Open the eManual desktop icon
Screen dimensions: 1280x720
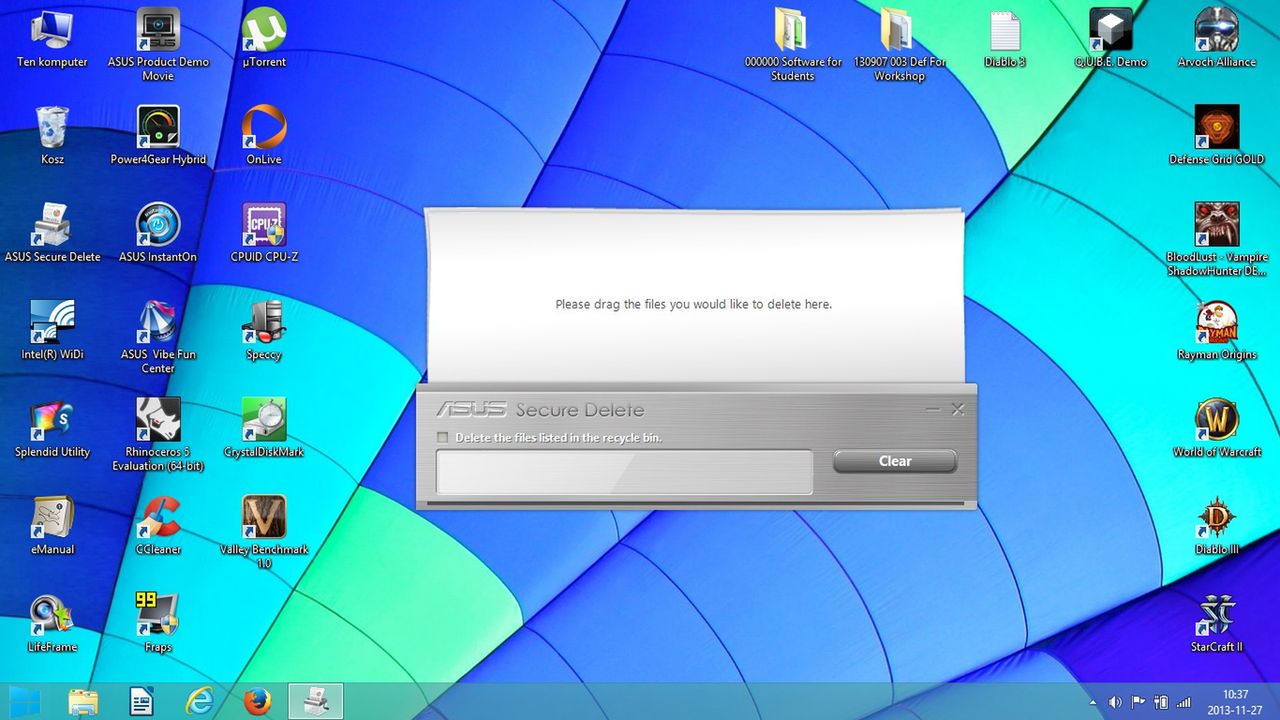[52, 525]
